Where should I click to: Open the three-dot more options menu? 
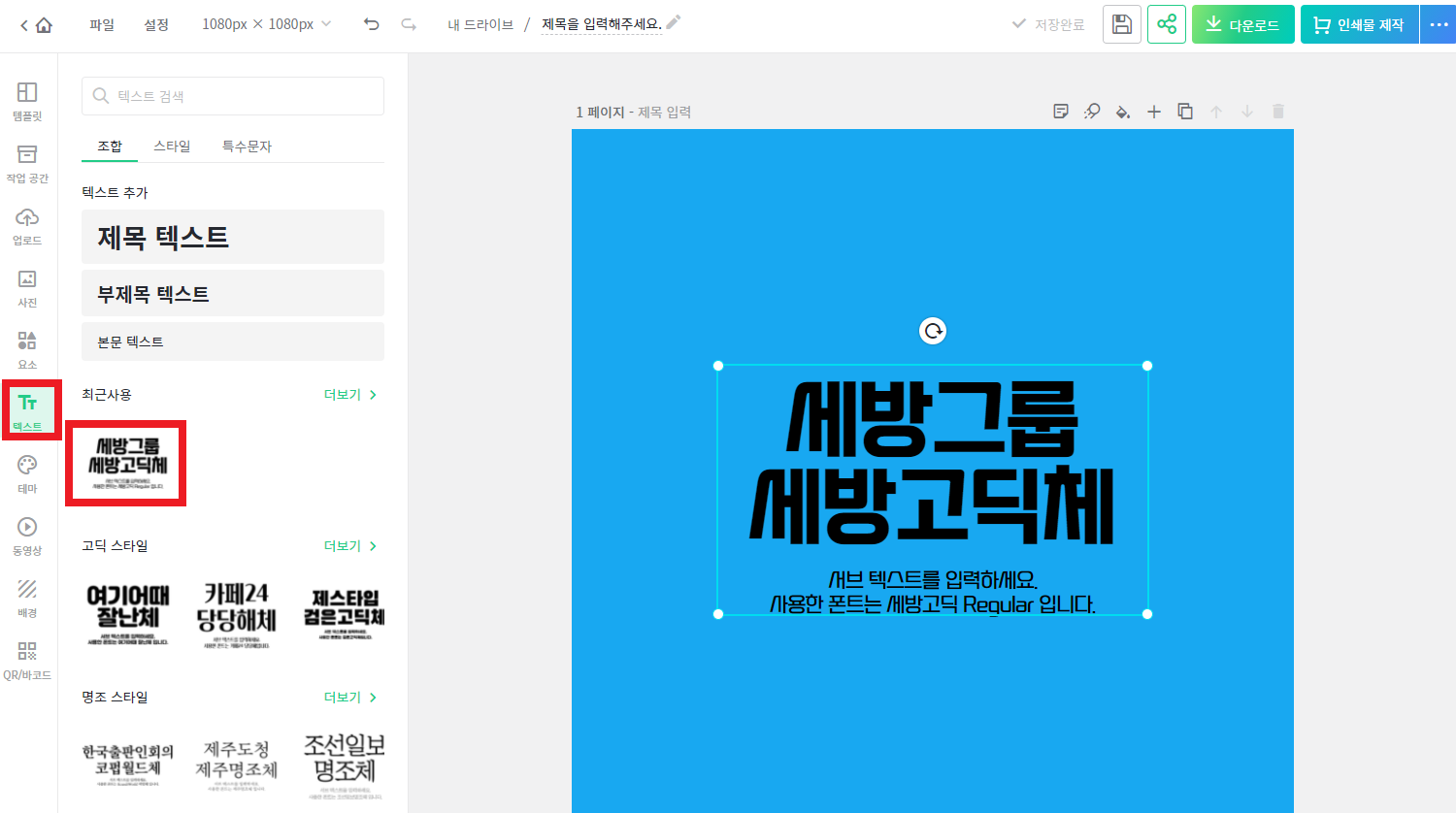1439,24
